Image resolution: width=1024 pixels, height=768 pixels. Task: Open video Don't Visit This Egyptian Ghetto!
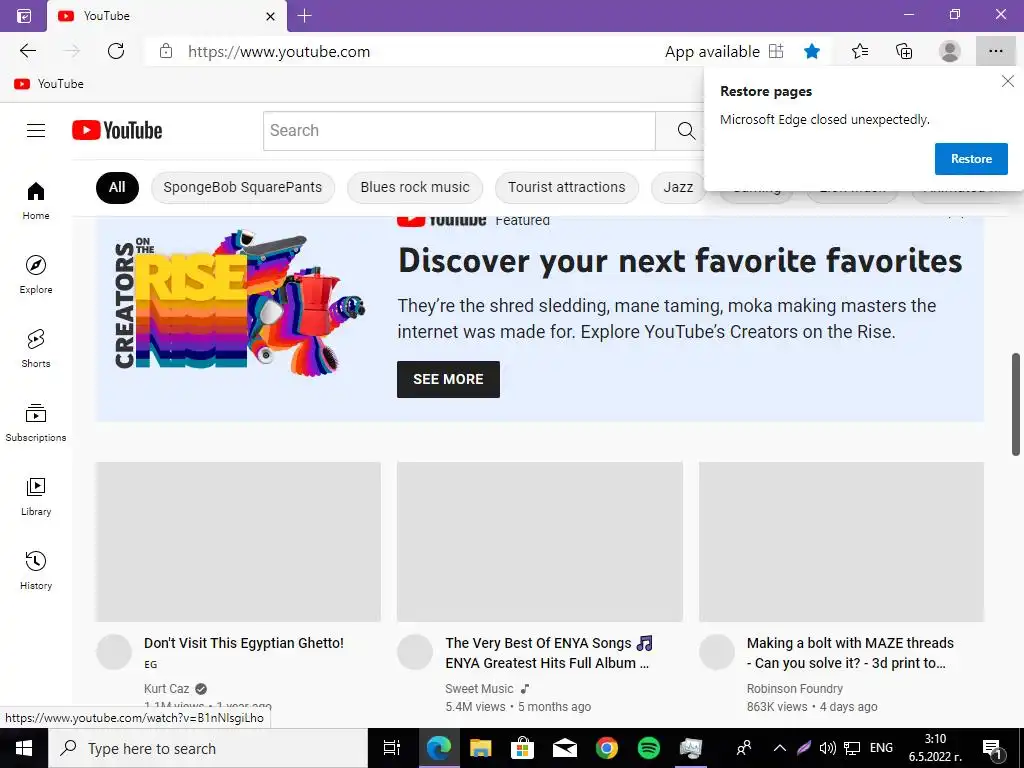click(x=244, y=643)
